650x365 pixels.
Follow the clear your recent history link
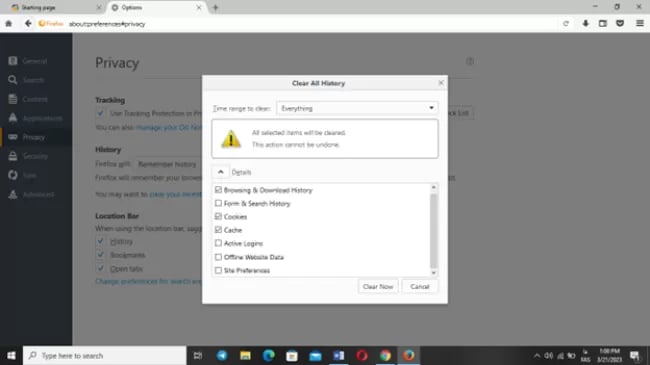click(x=176, y=194)
